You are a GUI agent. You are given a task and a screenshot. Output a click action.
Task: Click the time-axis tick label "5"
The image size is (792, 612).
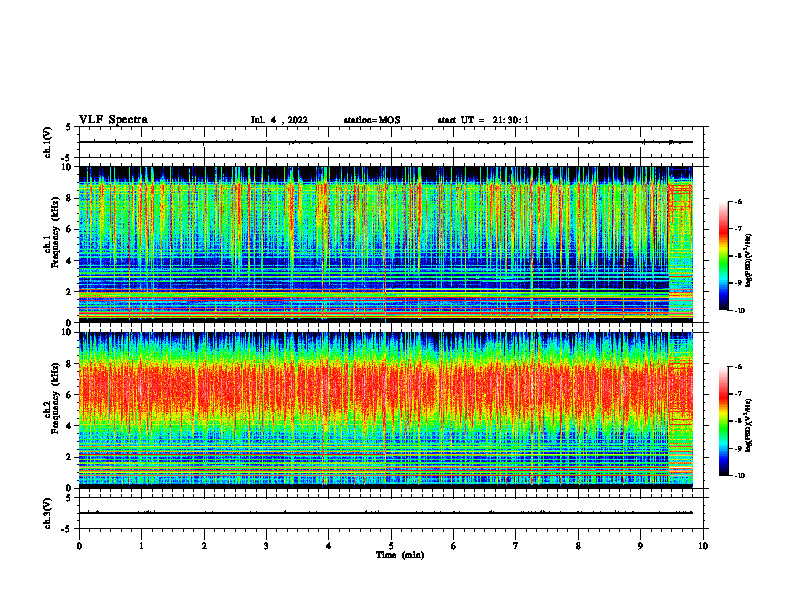click(x=391, y=546)
